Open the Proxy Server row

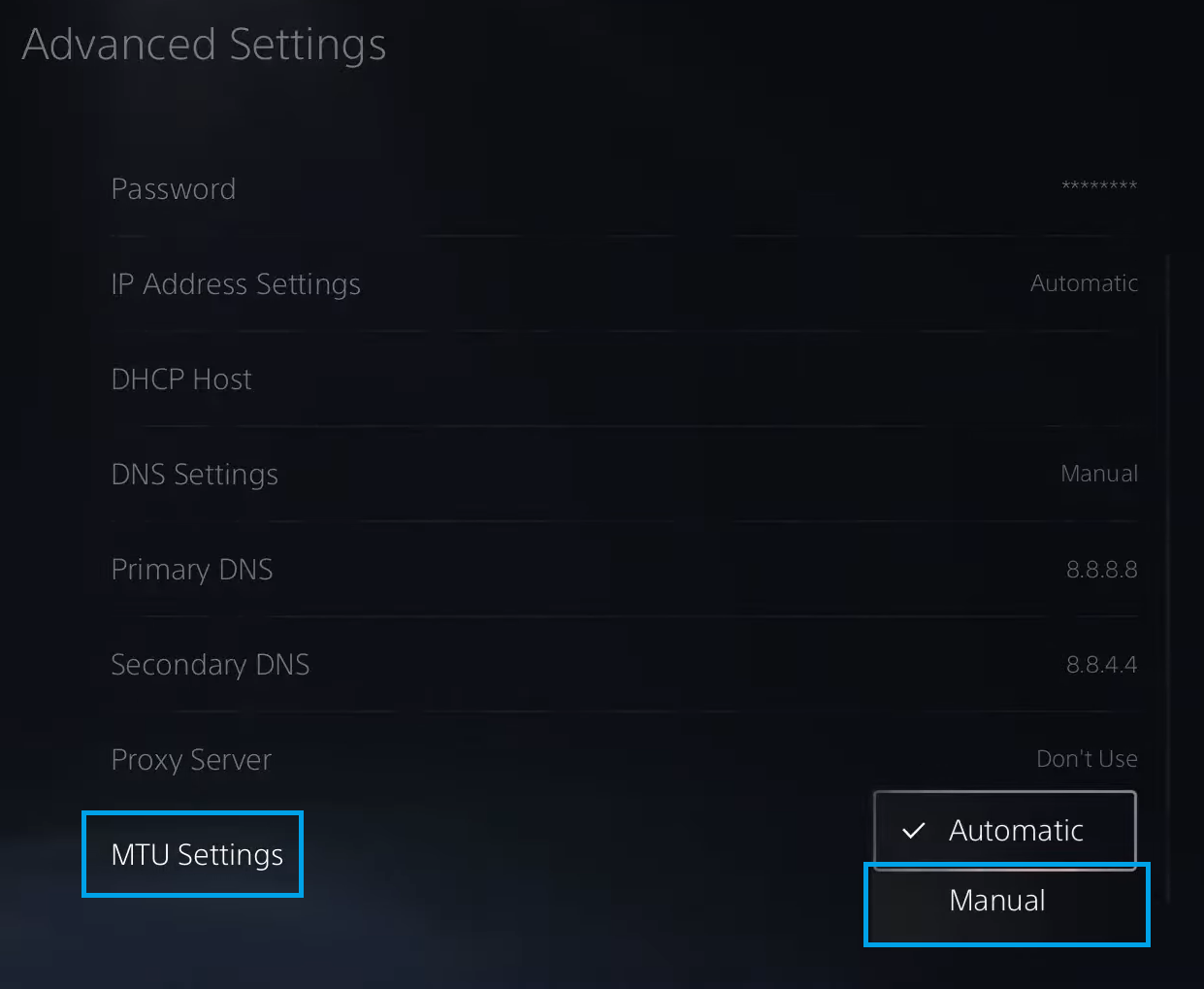click(x=191, y=759)
